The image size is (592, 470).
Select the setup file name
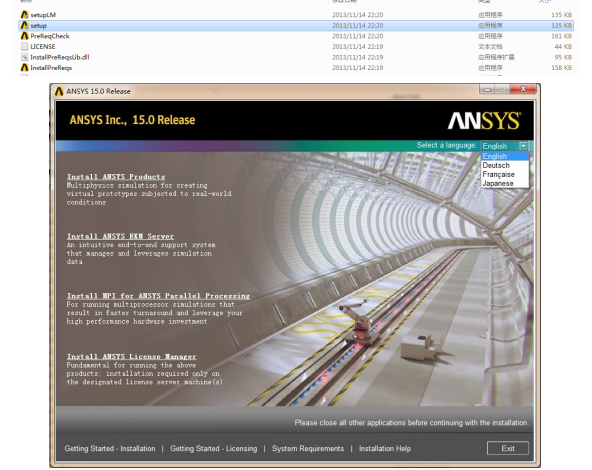click(x=39, y=26)
